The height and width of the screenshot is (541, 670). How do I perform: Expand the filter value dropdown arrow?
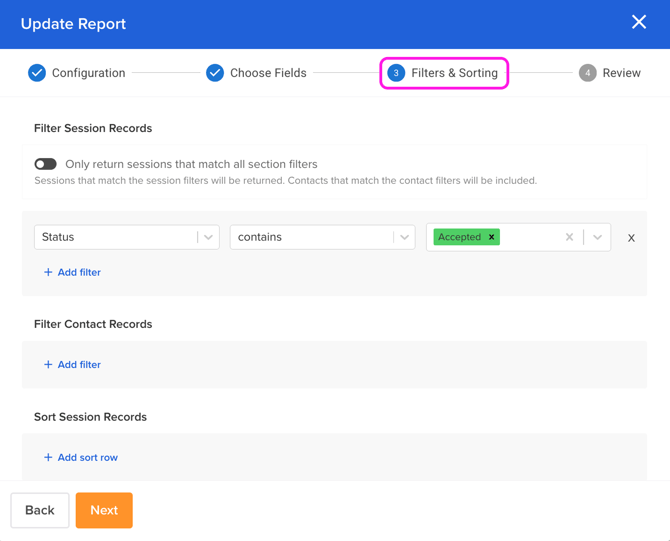point(597,237)
